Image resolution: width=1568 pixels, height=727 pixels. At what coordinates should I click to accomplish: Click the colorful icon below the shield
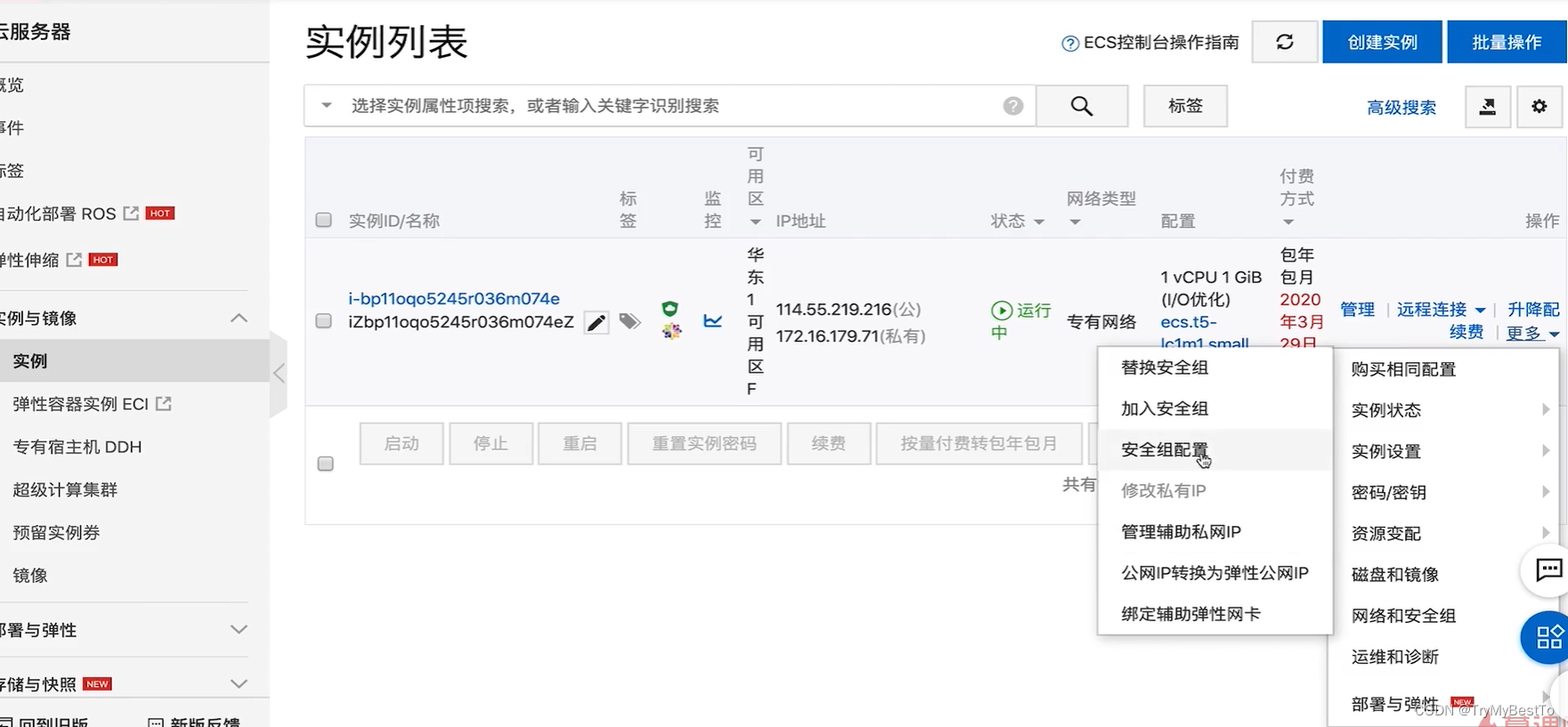coord(671,331)
